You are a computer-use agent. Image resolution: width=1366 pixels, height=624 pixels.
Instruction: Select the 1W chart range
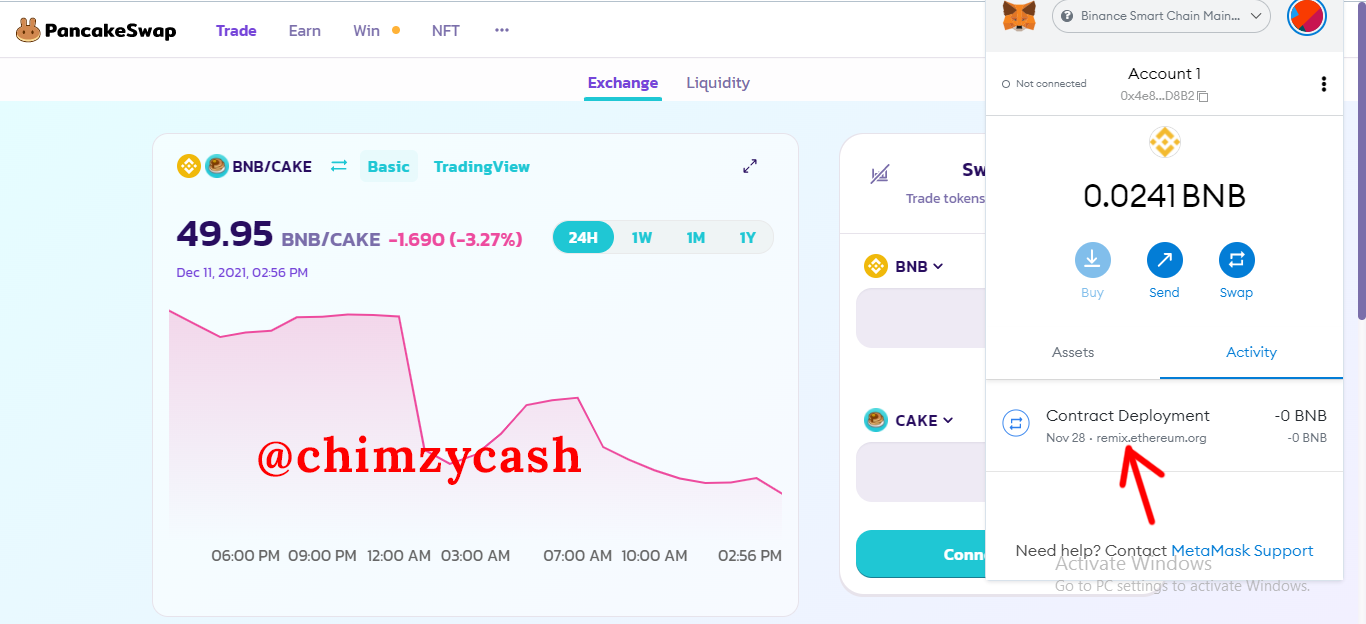pos(642,237)
